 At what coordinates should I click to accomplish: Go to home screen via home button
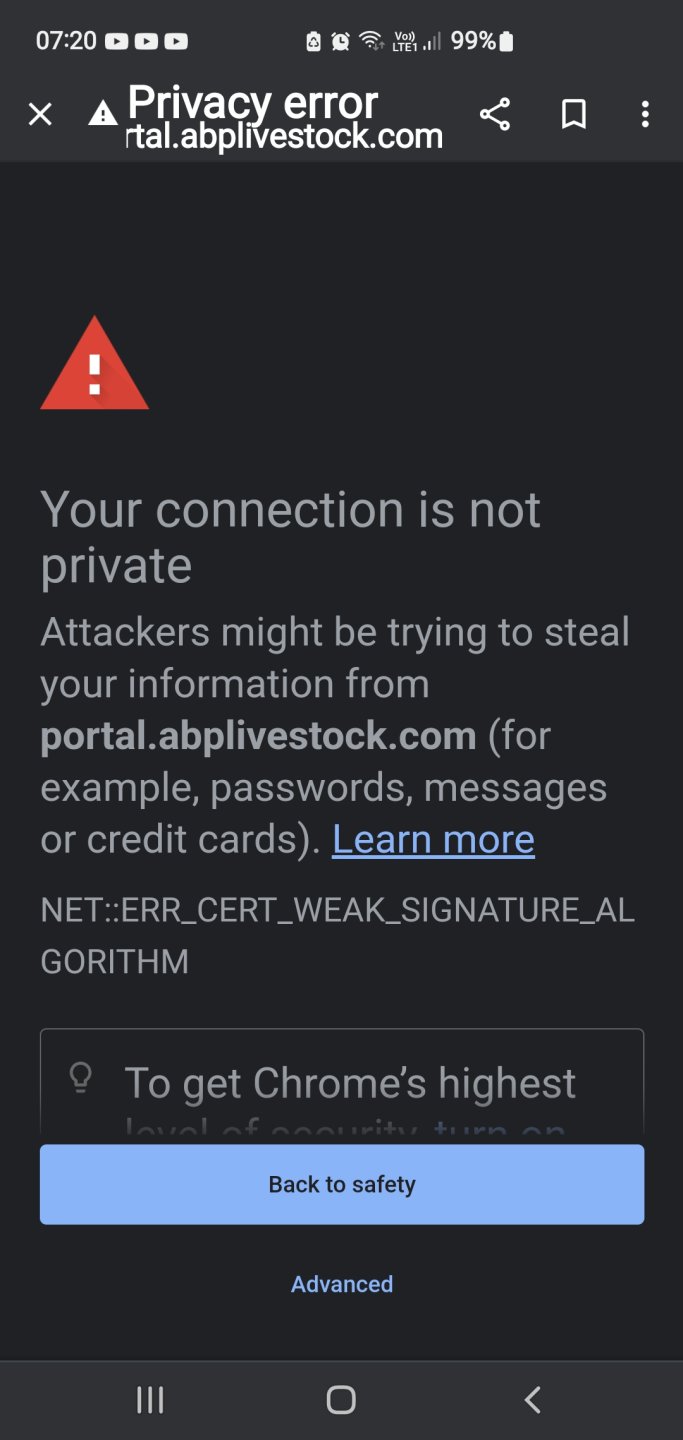[x=341, y=1400]
